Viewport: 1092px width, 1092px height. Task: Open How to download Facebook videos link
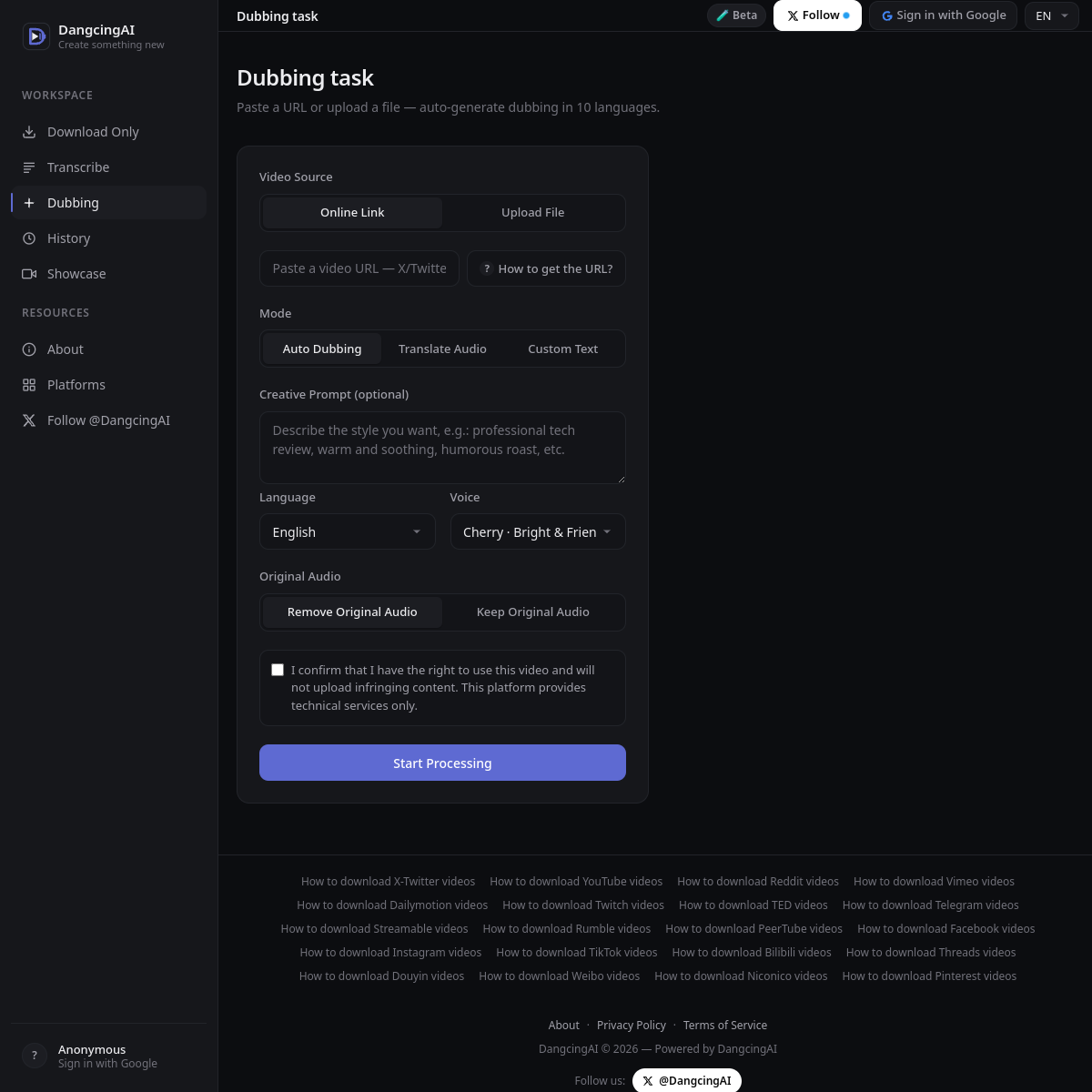(946, 928)
